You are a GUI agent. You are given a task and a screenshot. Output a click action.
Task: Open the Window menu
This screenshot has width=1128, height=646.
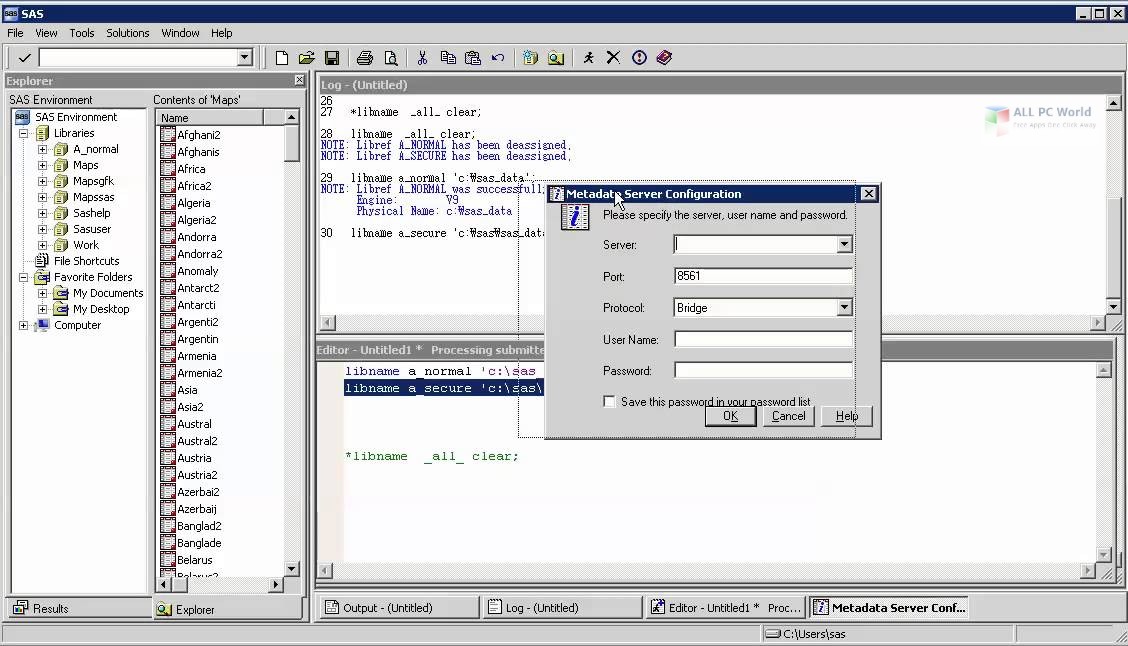click(x=180, y=33)
